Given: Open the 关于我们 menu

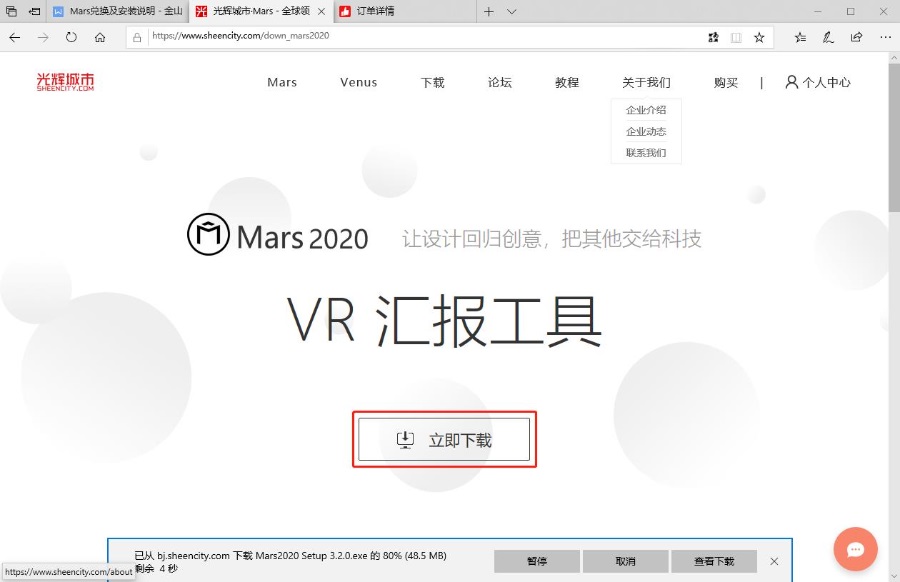Looking at the screenshot, I should coord(646,82).
